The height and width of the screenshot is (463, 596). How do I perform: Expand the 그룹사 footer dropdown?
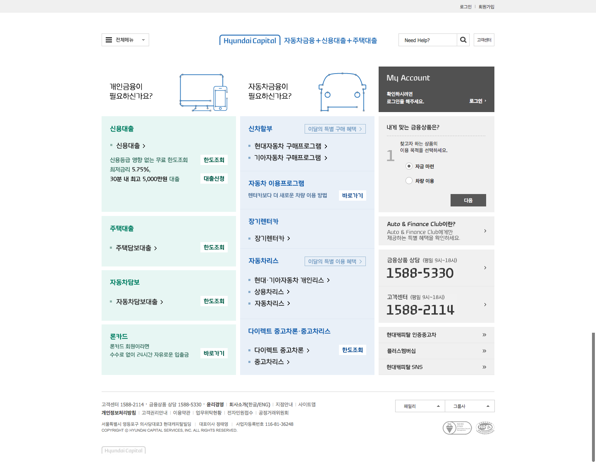[x=470, y=406]
